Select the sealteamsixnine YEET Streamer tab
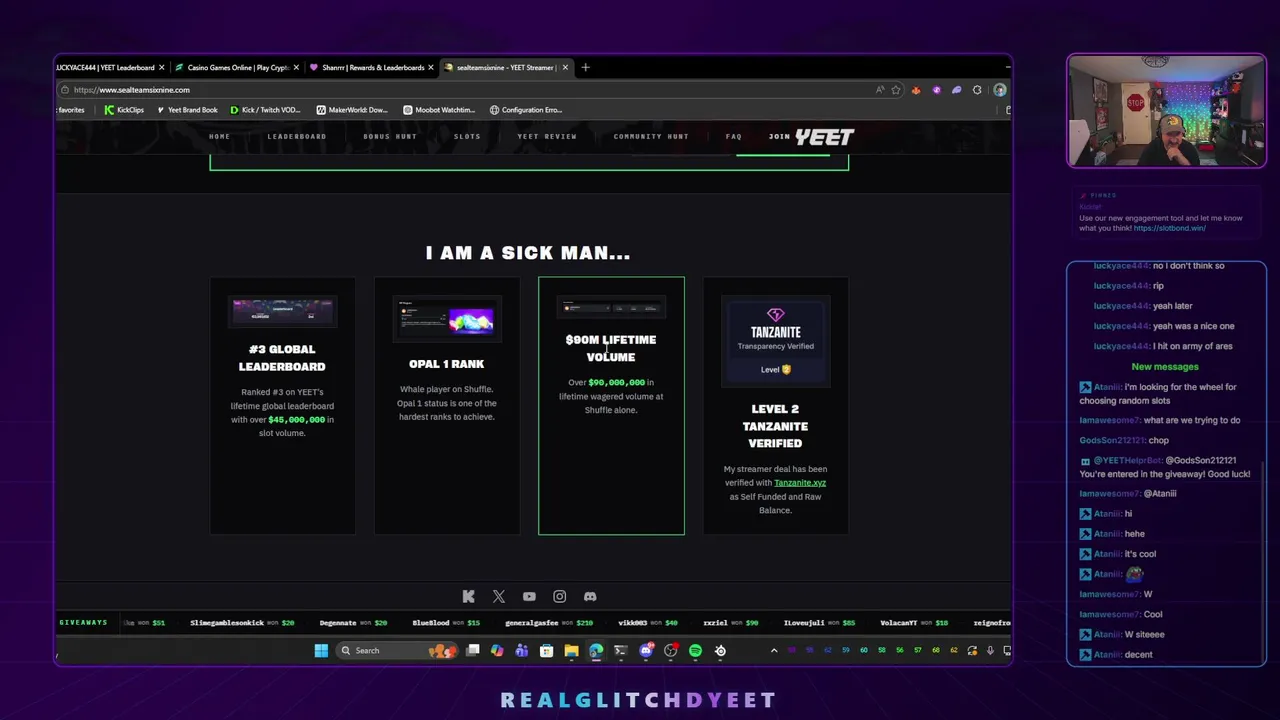Image resolution: width=1280 pixels, height=720 pixels. (x=505, y=67)
